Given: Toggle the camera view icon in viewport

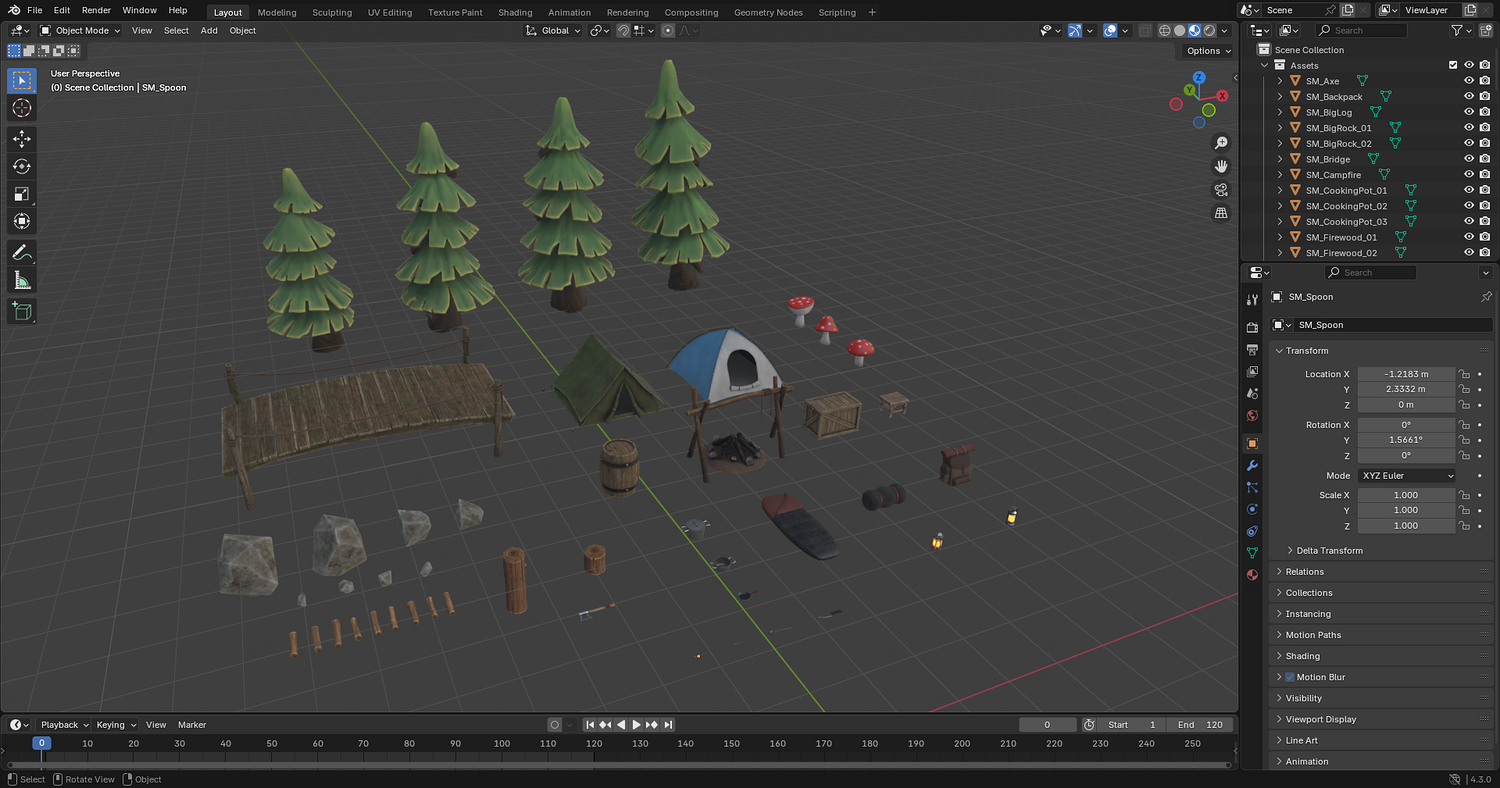Looking at the screenshot, I should (x=1221, y=190).
